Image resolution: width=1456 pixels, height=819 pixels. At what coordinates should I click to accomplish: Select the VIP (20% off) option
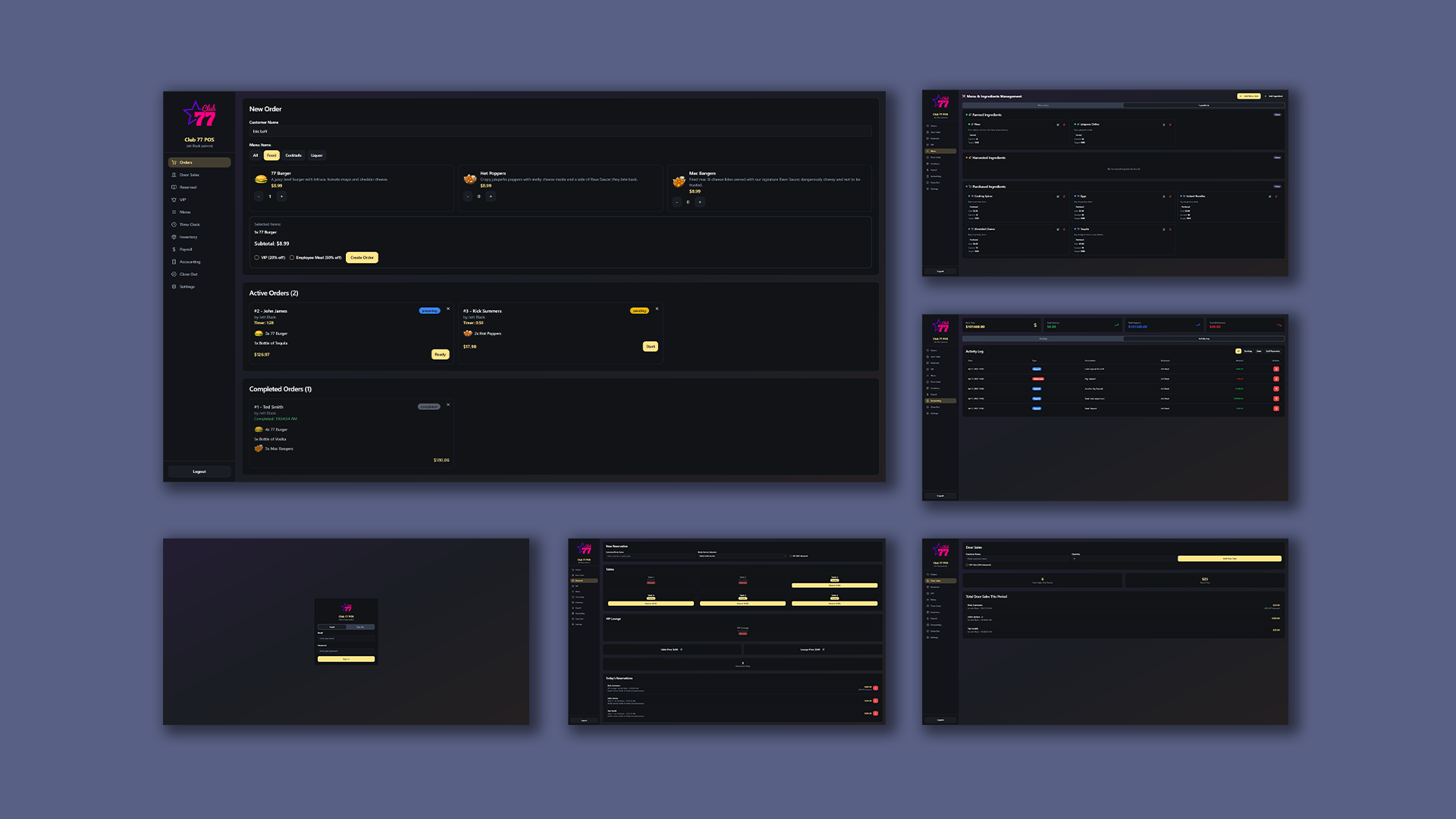[257, 258]
